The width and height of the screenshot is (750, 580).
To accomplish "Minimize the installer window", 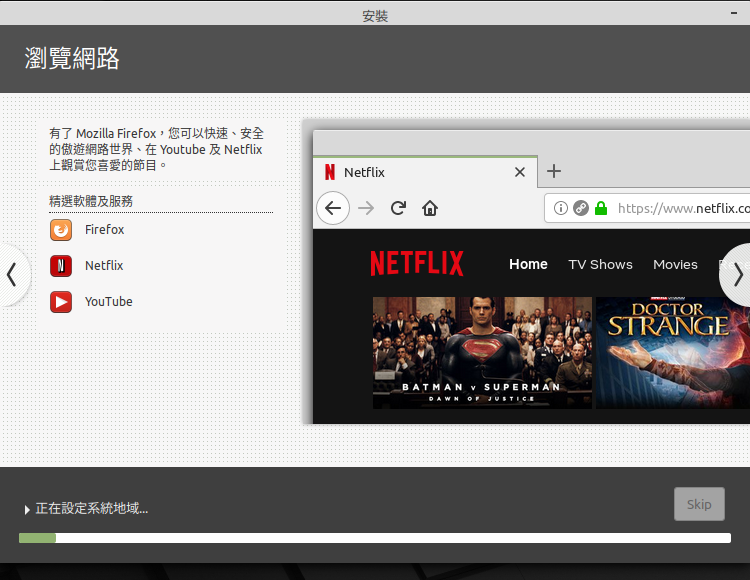I will 734,13.
